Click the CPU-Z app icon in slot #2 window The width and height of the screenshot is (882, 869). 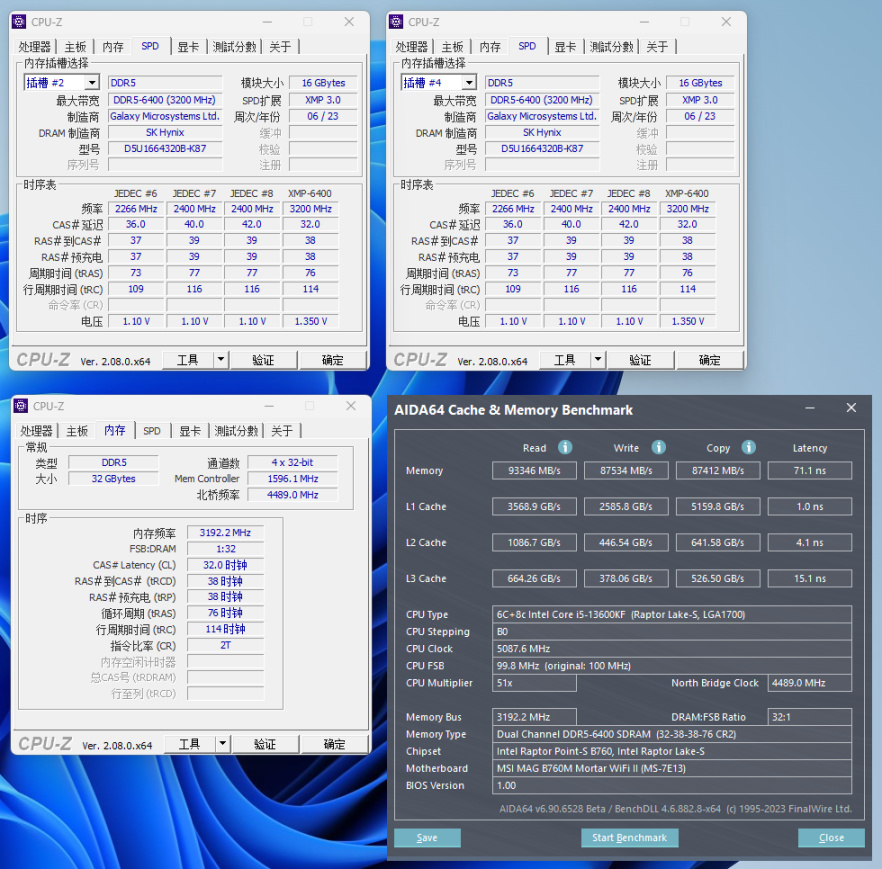pos(20,22)
